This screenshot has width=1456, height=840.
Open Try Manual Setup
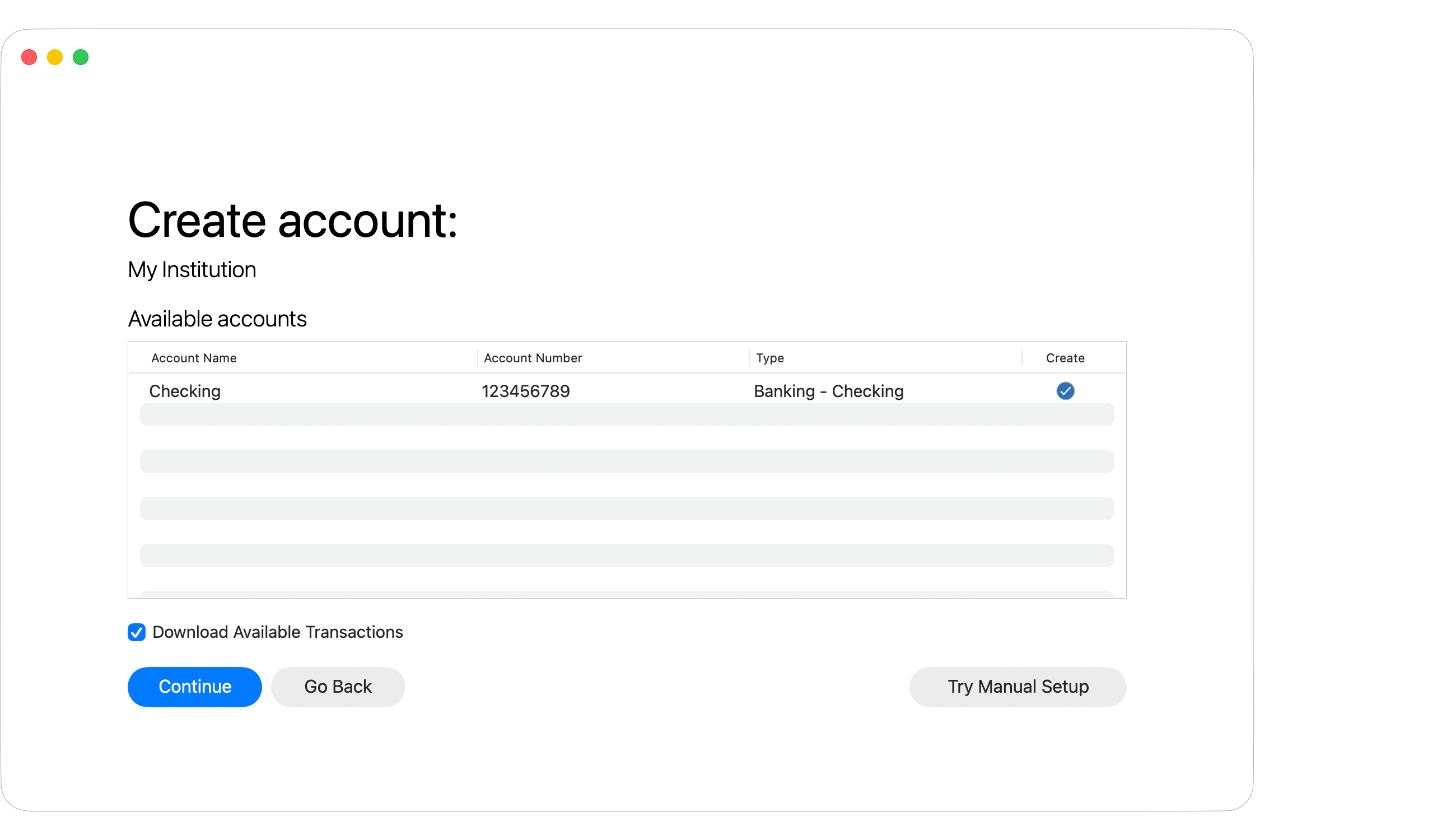click(x=1017, y=687)
